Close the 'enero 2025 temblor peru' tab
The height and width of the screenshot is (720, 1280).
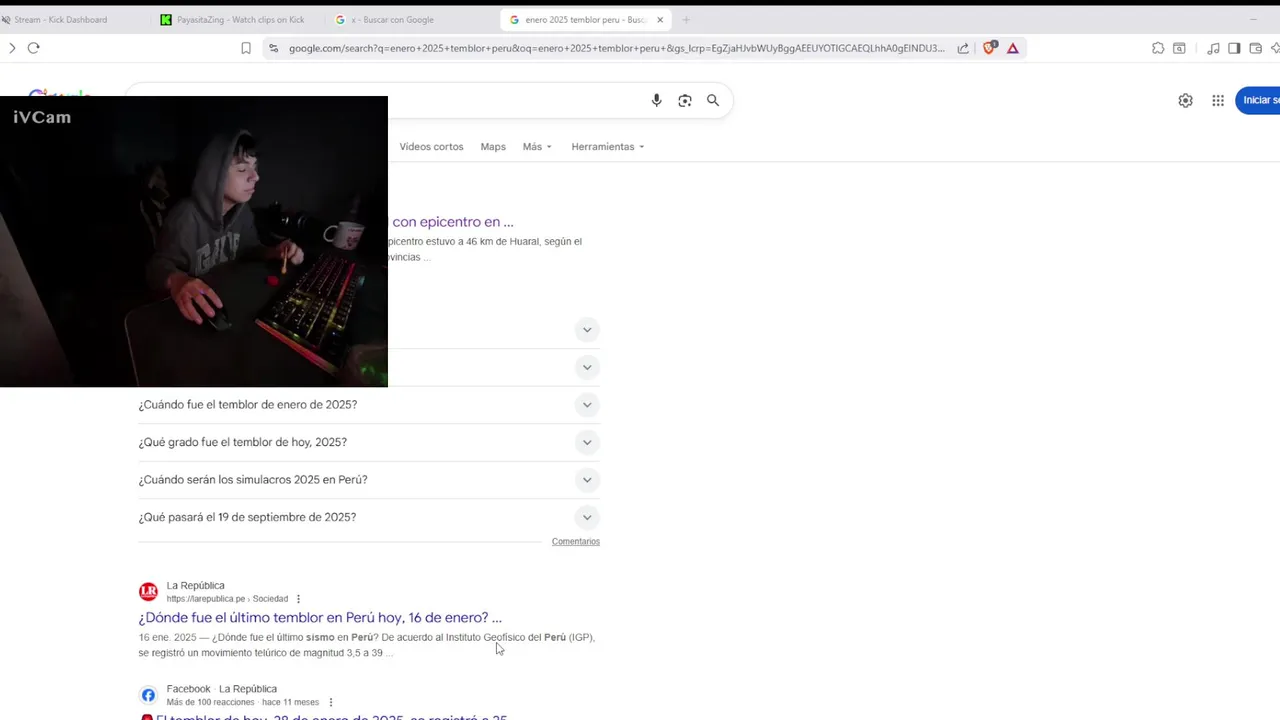point(660,20)
